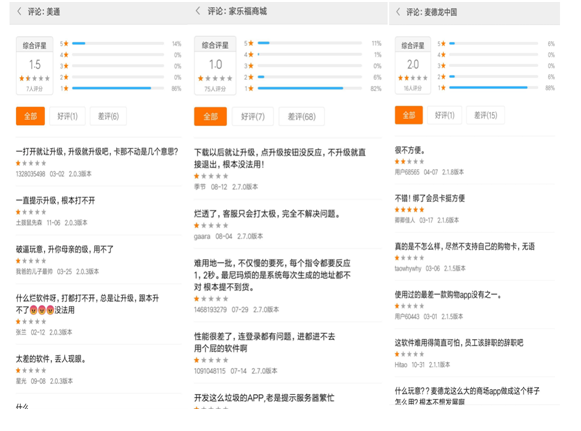Open review '一直提示升级,根本打不开'
This screenshot has width=581, height=431.
(x=55, y=200)
